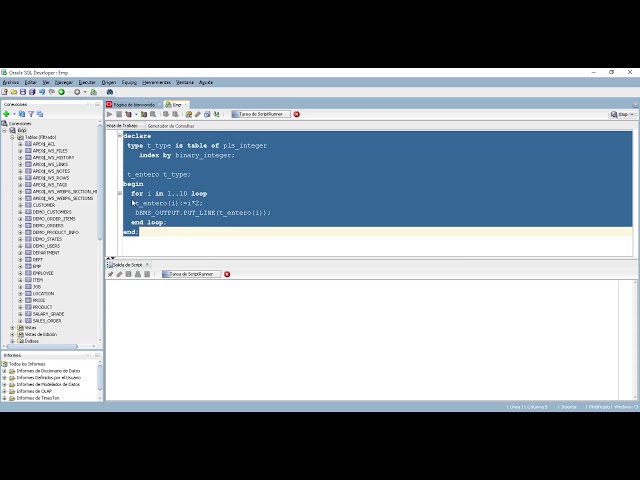Viewport: 640px width, 480px height.
Task: Run statement with the green play icon
Action: (109, 114)
